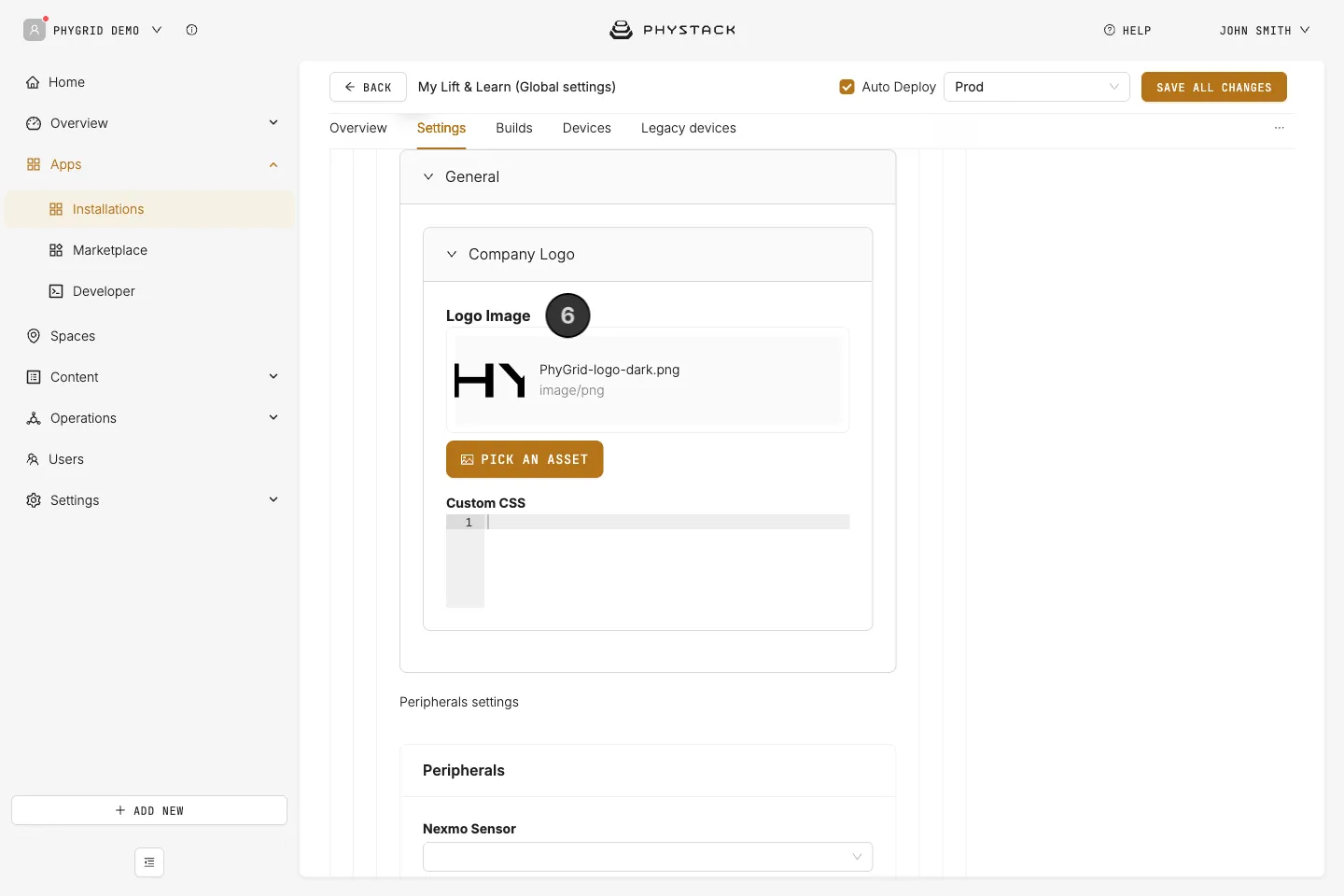Click the Developer terminal icon
Viewport: 1344px width, 896px height.
(56, 291)
